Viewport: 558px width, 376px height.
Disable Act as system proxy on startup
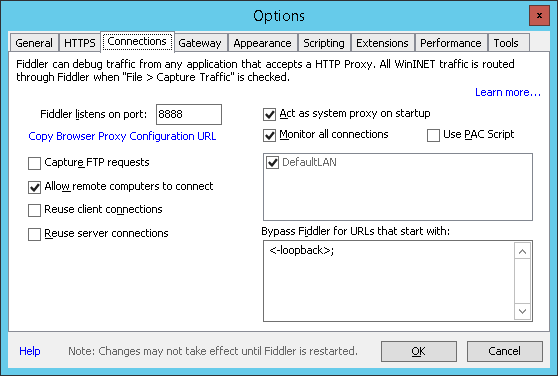269,115
